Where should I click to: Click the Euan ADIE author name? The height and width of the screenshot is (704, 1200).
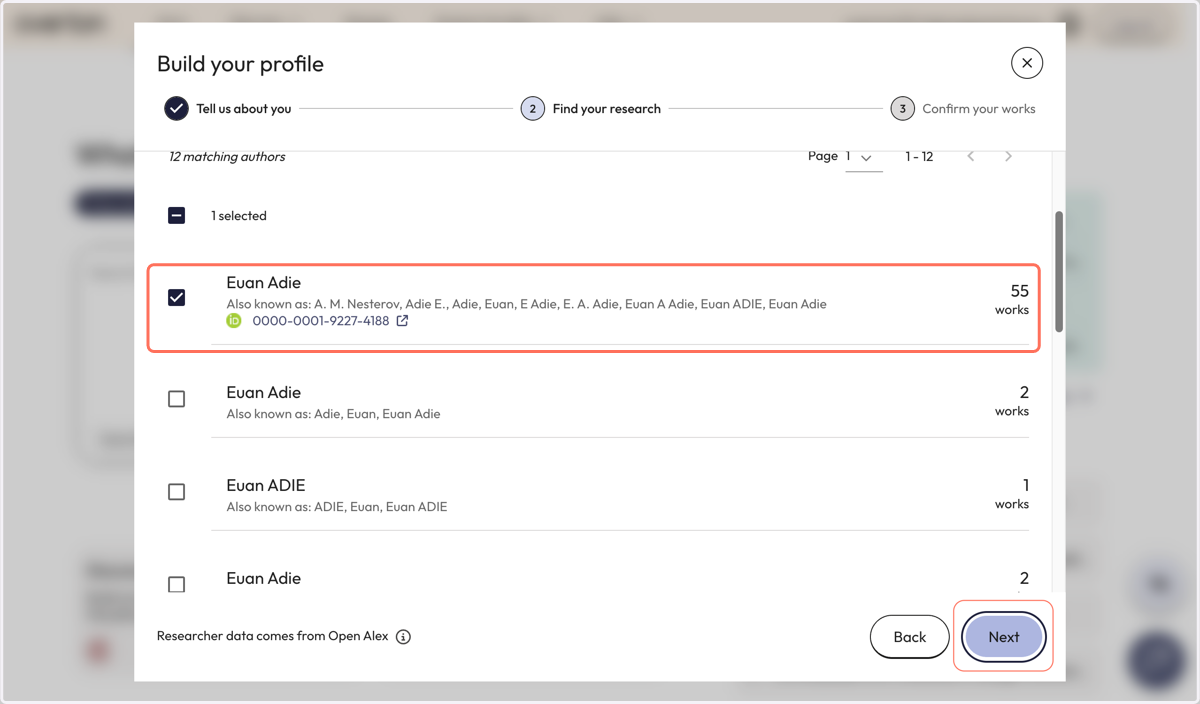[266, 486]
